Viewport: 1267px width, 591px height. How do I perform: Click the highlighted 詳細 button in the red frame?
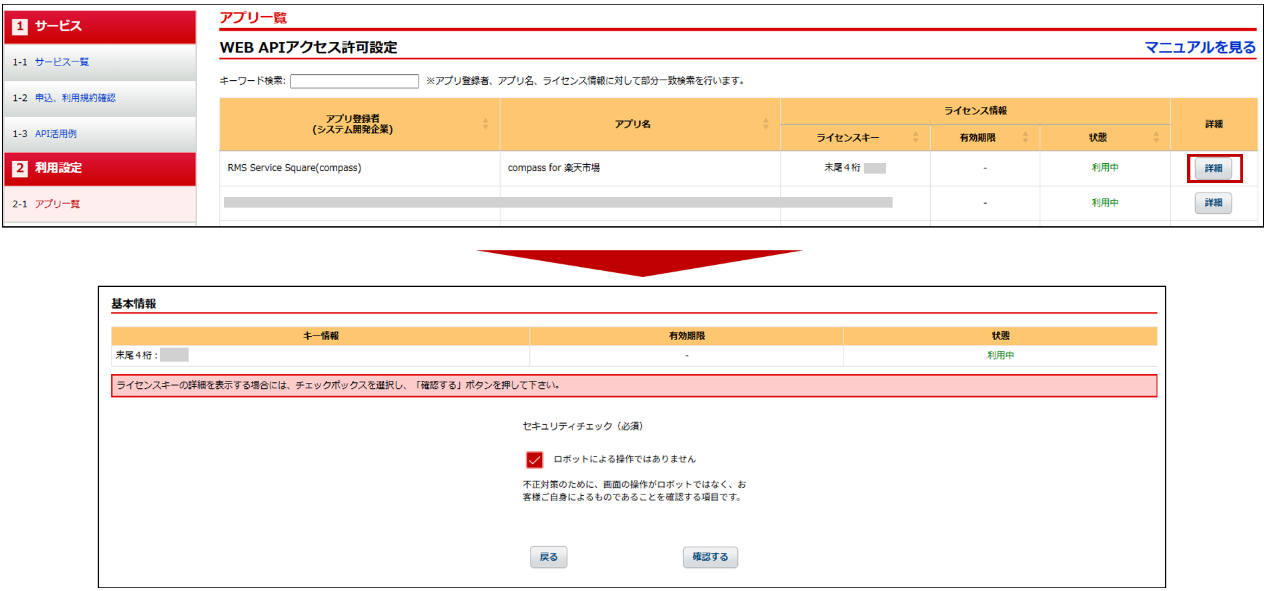1213,168
